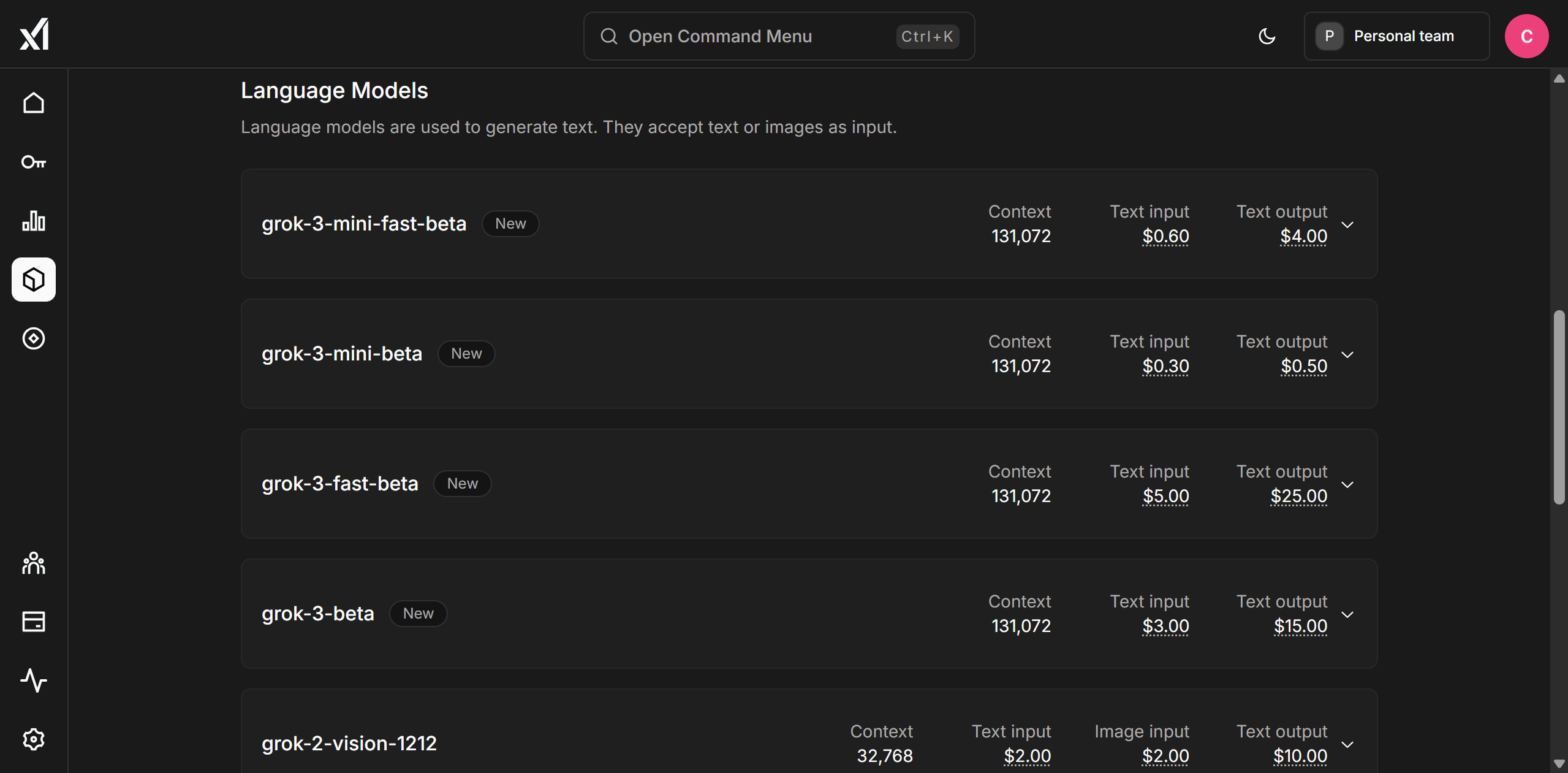Click the xAI logo
This screenshot has height=773, width=1568.
click(x=34, y=34)
